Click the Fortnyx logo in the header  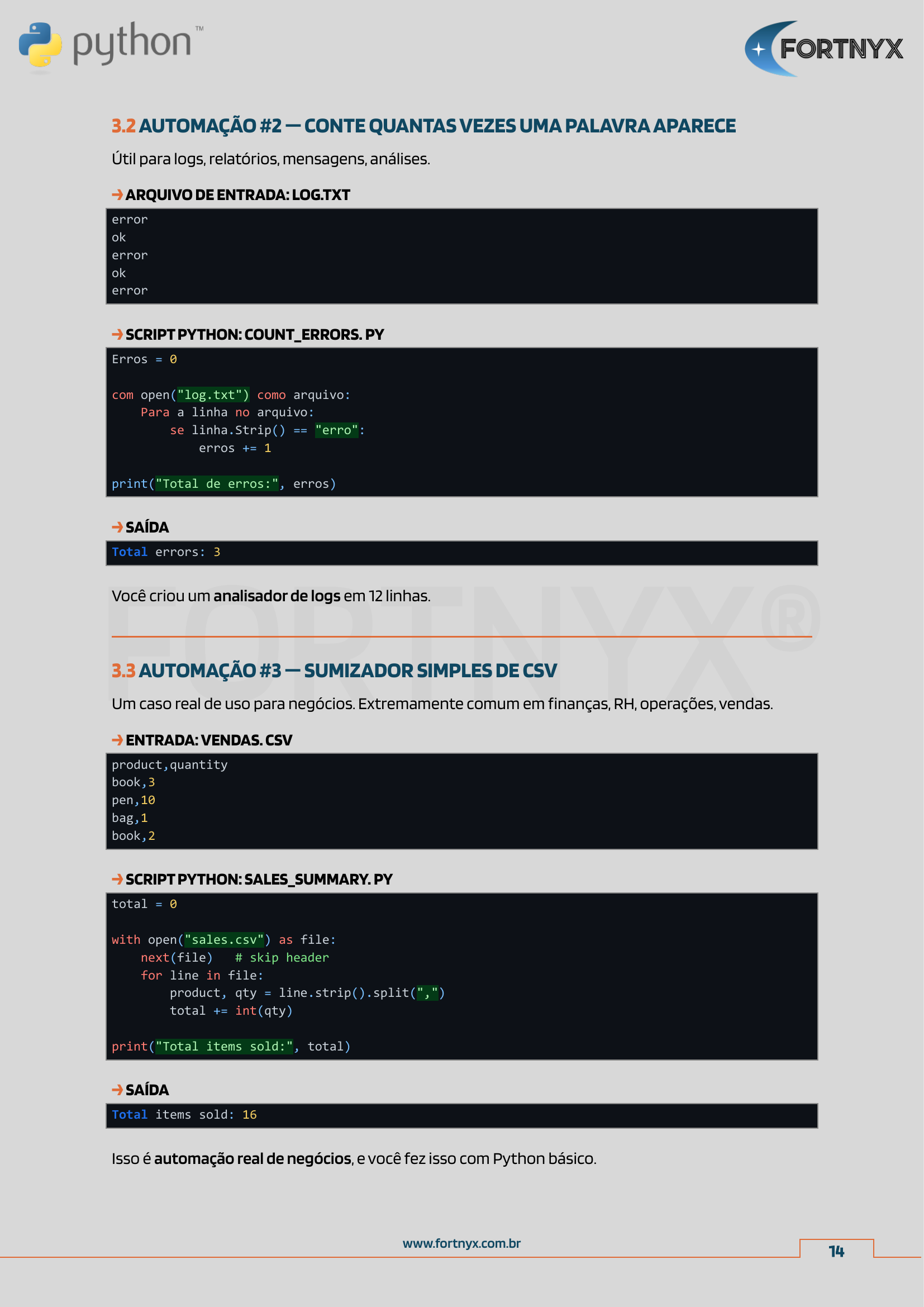click(823, 49)
